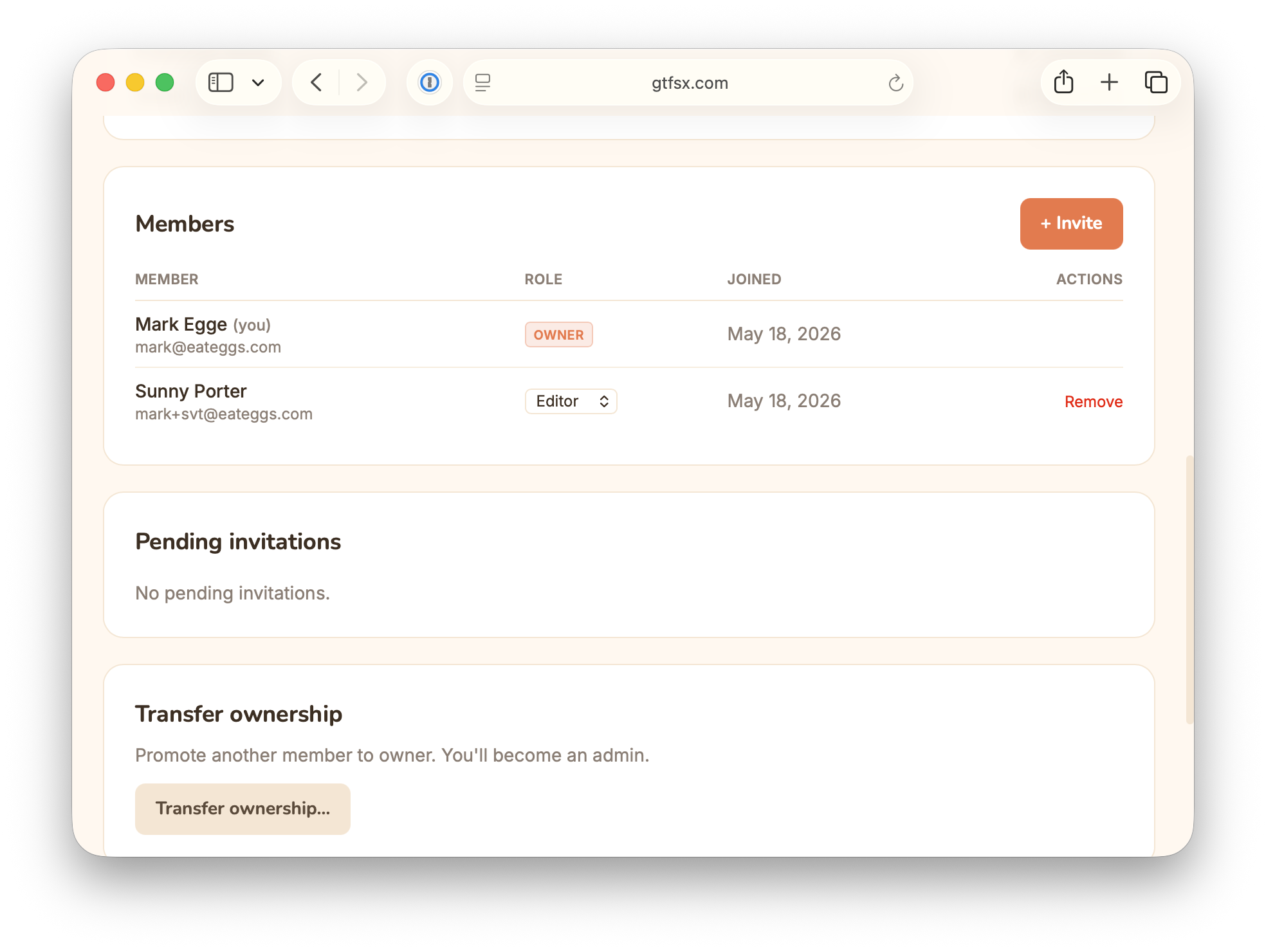Screen dimensions: 1266x952
Task: Minimize the window with yellow button
Action: (135, 82)
